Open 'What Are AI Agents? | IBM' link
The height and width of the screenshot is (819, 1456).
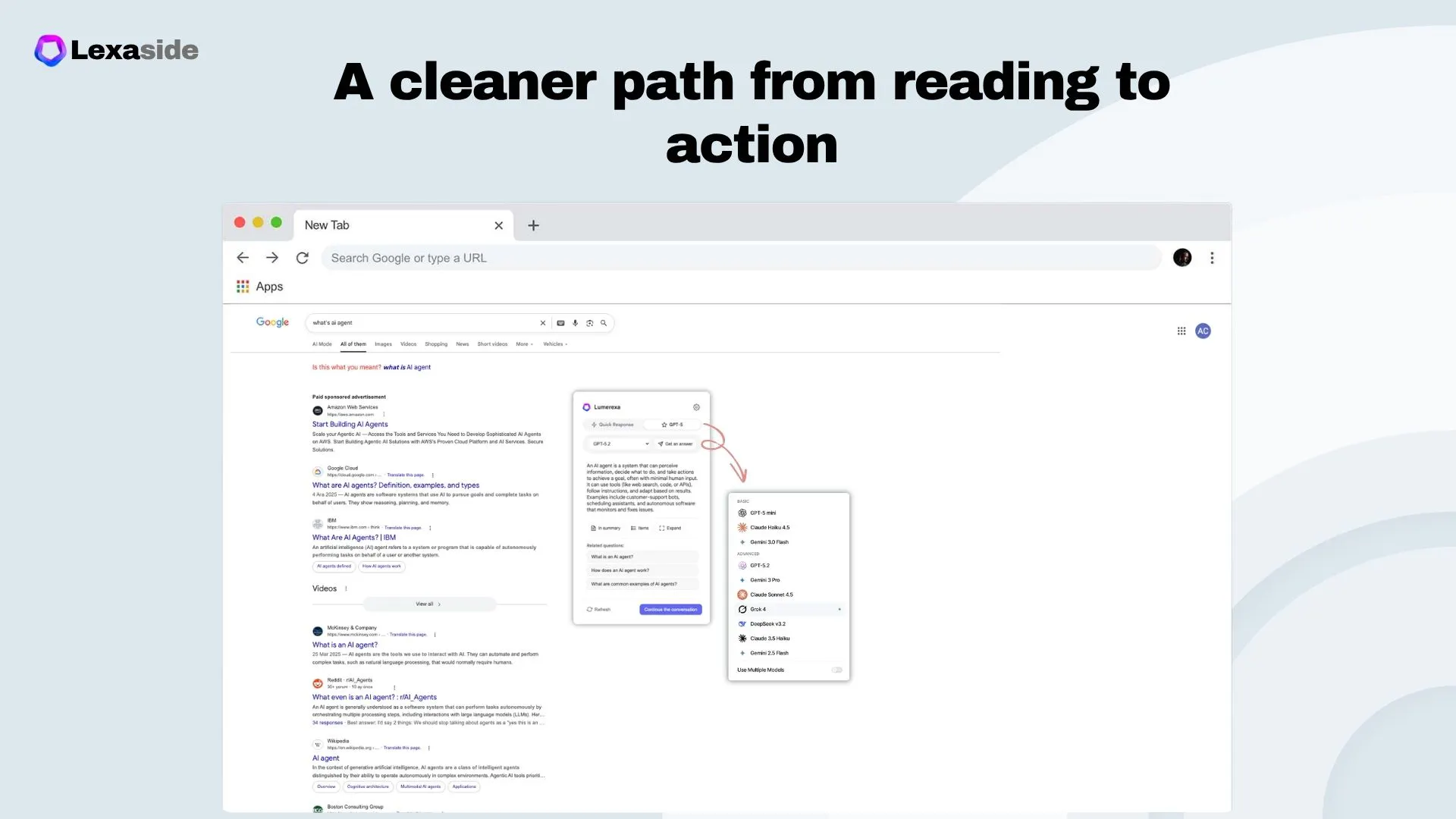(x=354, y=538)
